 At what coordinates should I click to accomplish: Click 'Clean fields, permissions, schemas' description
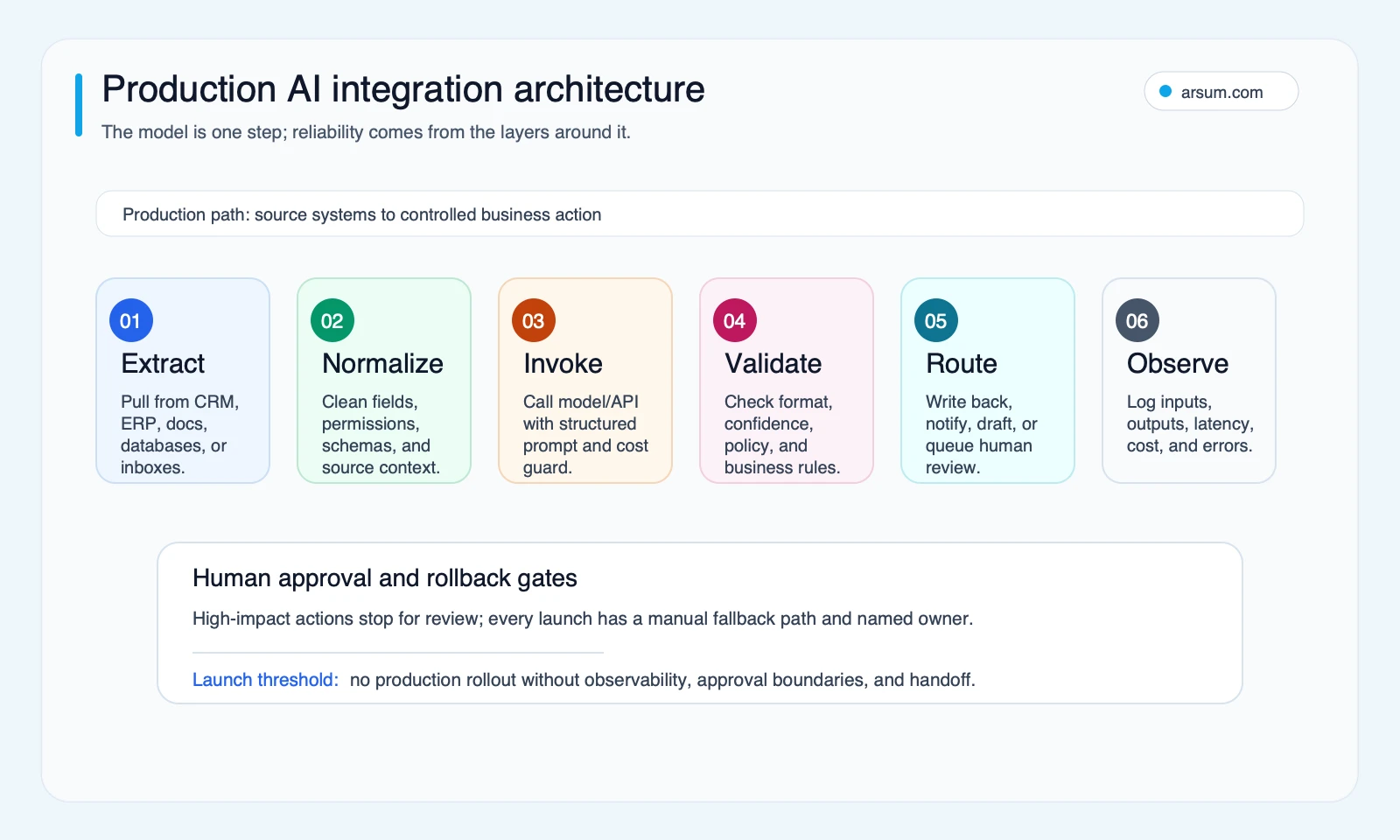pos(381,435)
